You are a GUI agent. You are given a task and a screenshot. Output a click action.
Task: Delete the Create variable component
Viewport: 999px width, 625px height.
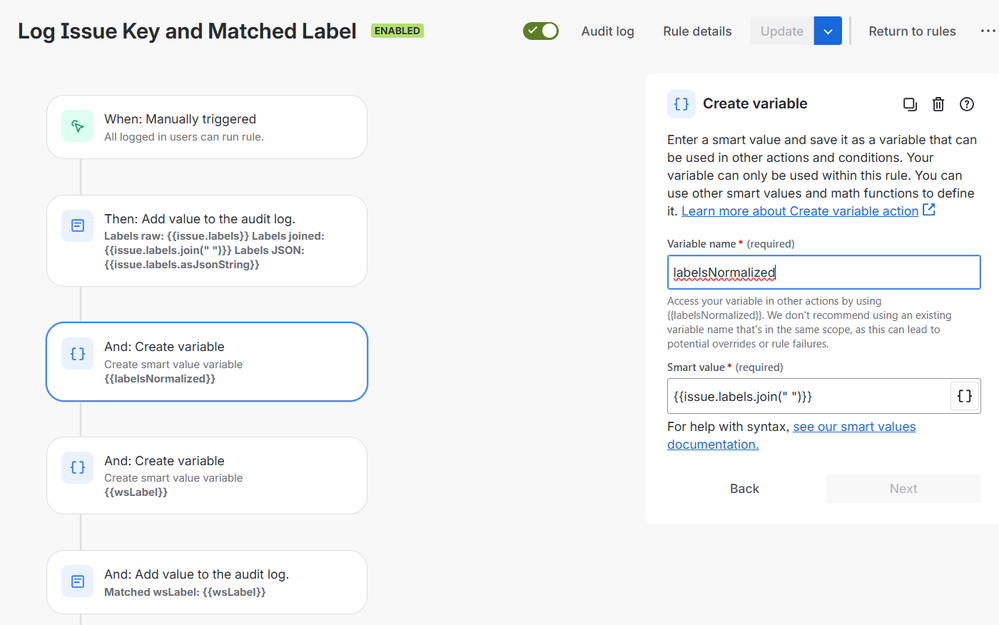[938, 104]
